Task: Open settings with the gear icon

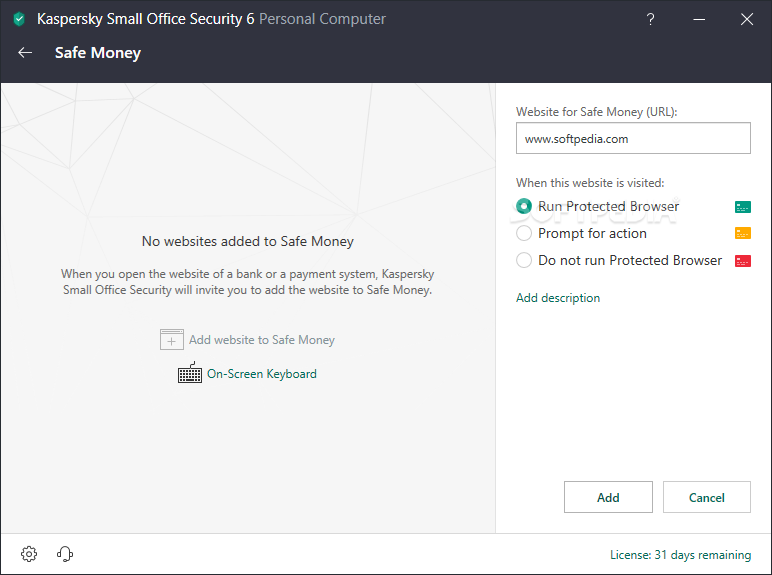Action: [x=29, y=554]
